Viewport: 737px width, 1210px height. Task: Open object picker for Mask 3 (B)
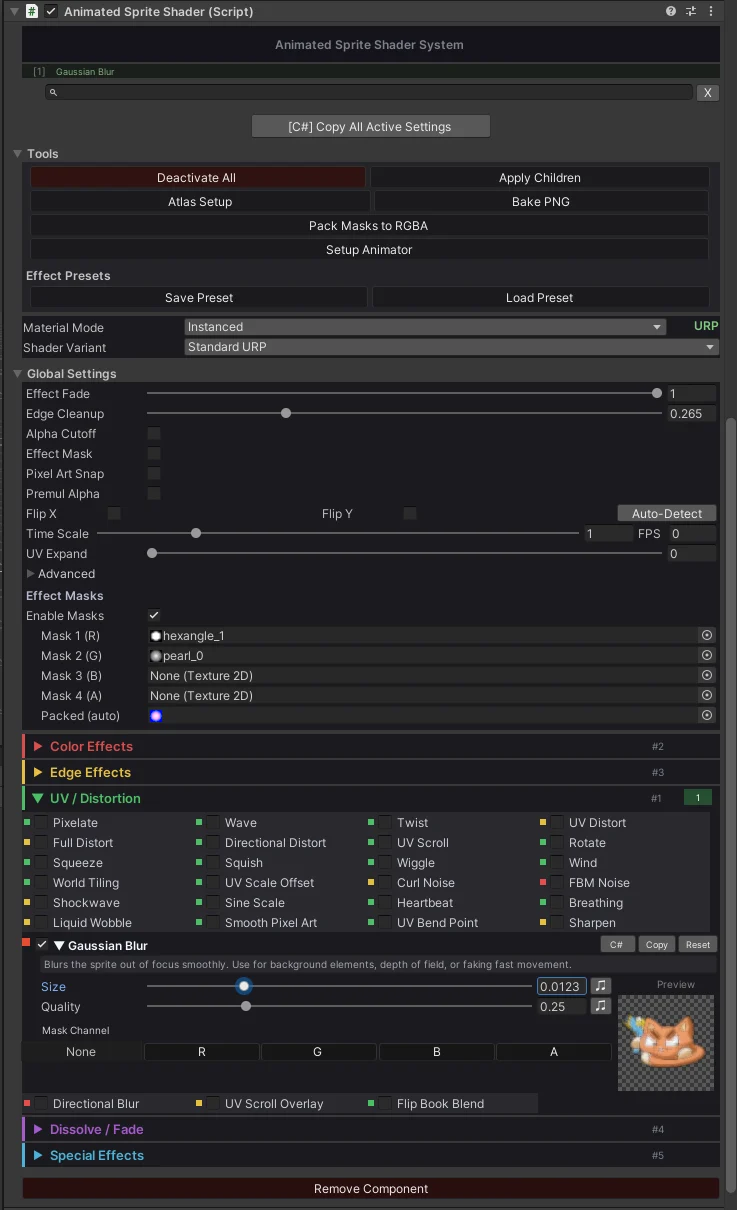click(x=707, y=675)
